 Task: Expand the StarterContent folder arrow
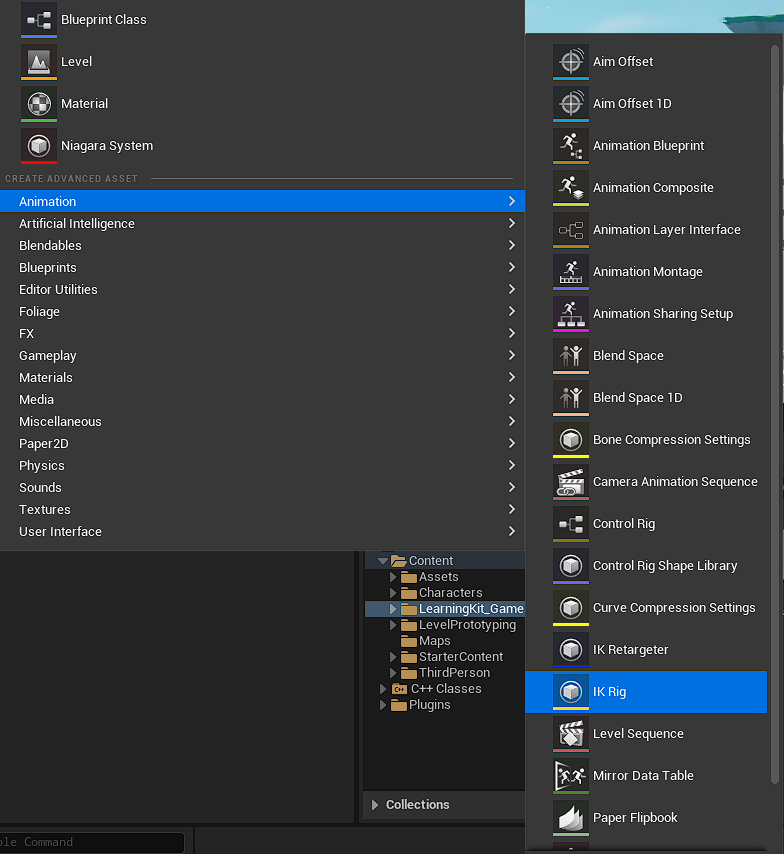(x=393, y=657)
